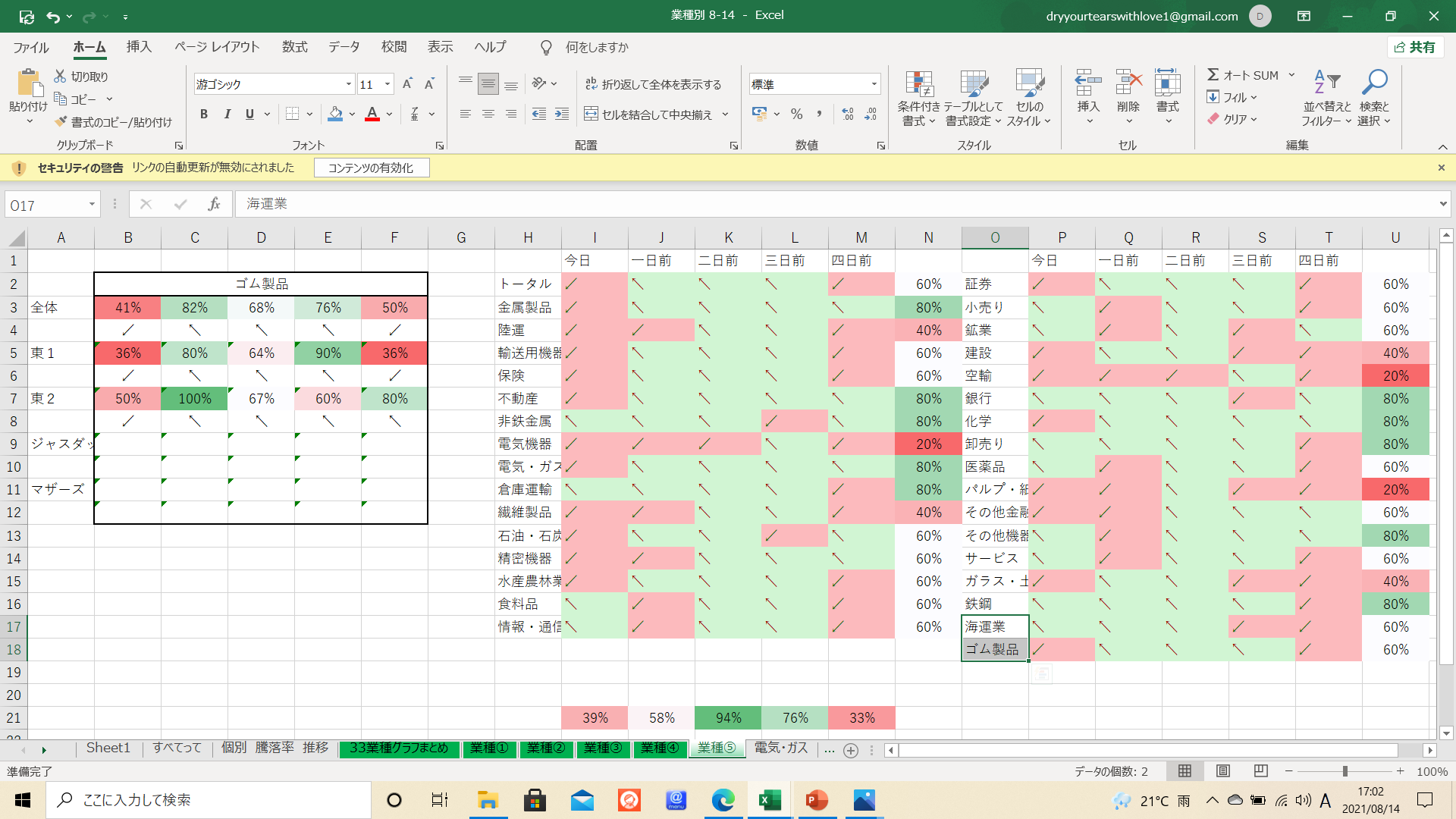Screen dimensions: 1456x819
Task: Click コンテンツの有効化 button
Action: click(371, 168)
